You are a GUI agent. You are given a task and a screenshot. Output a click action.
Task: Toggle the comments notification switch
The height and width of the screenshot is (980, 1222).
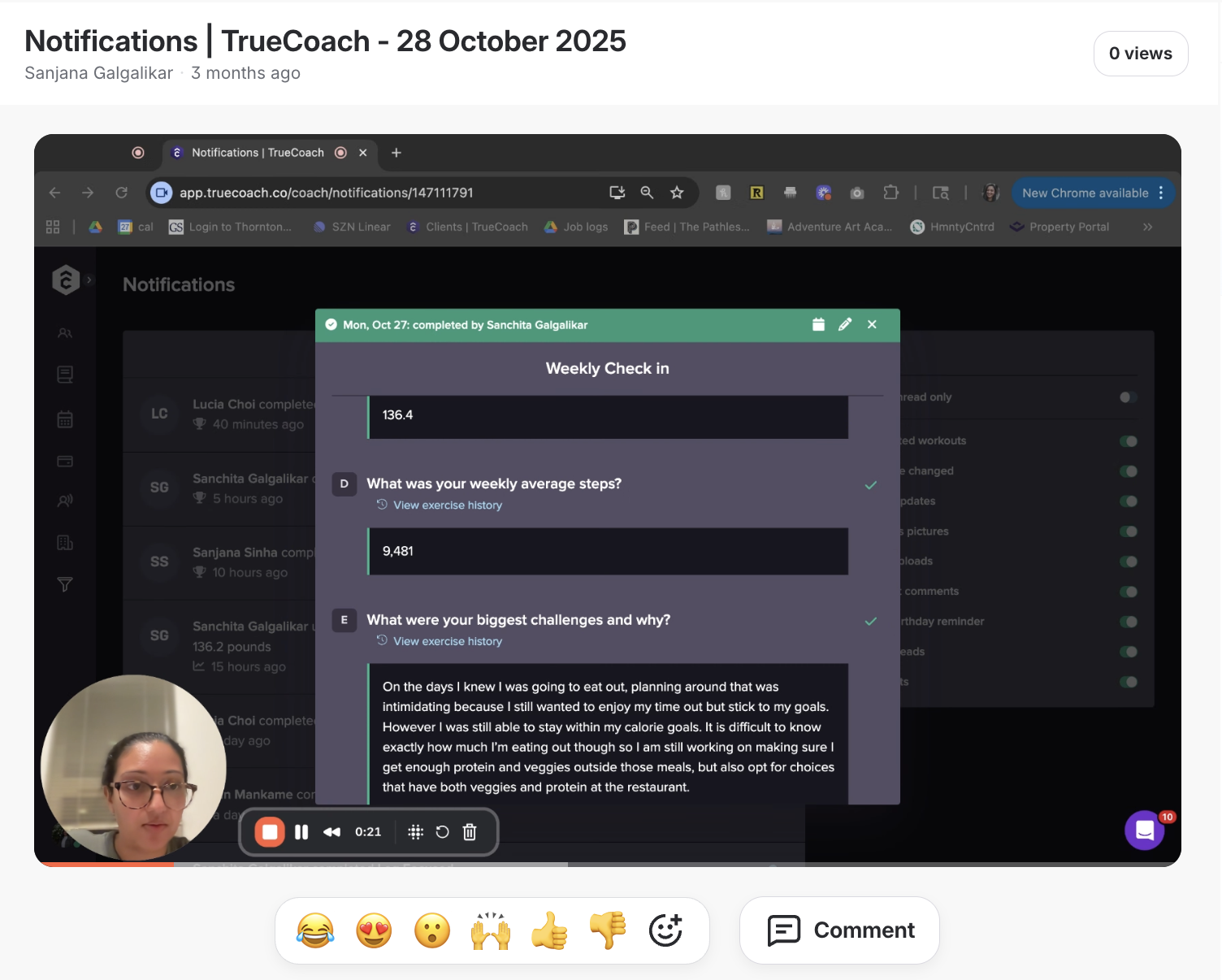(x=1128, y=592)
